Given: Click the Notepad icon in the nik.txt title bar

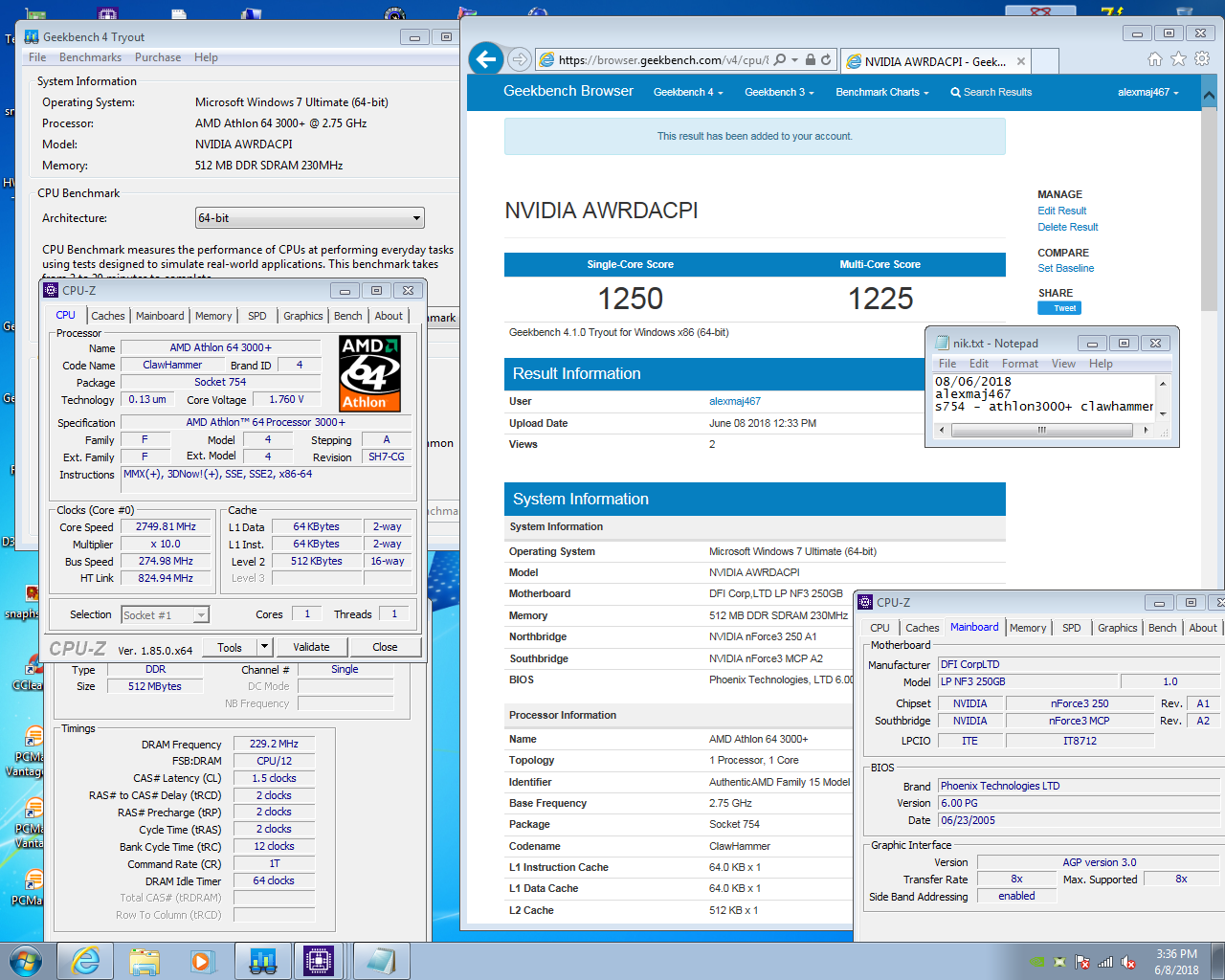Looking at the screenshot, I should pos(943,343).
